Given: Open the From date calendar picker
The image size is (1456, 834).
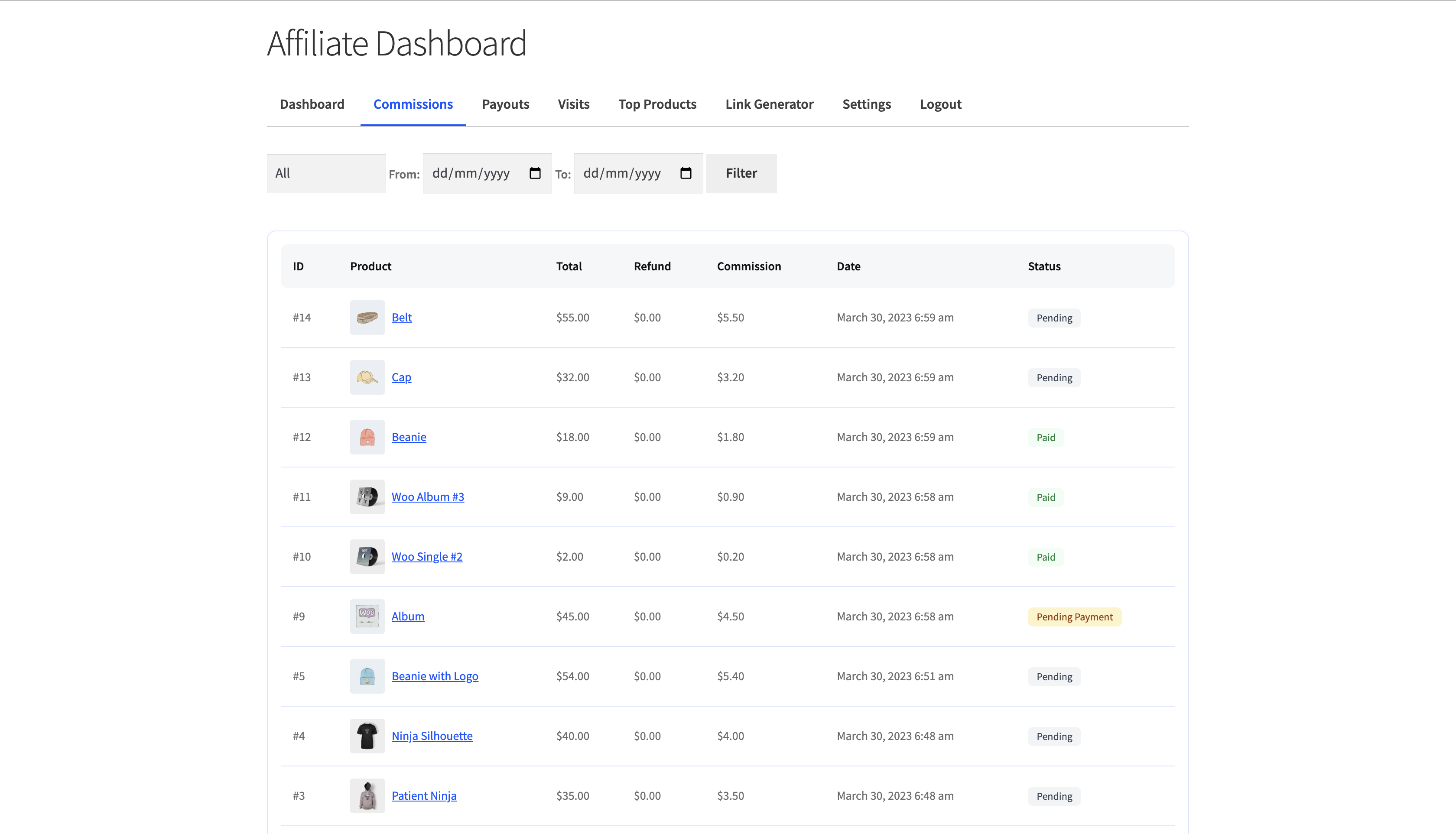Looking at the screenshot, I should 535,173.
